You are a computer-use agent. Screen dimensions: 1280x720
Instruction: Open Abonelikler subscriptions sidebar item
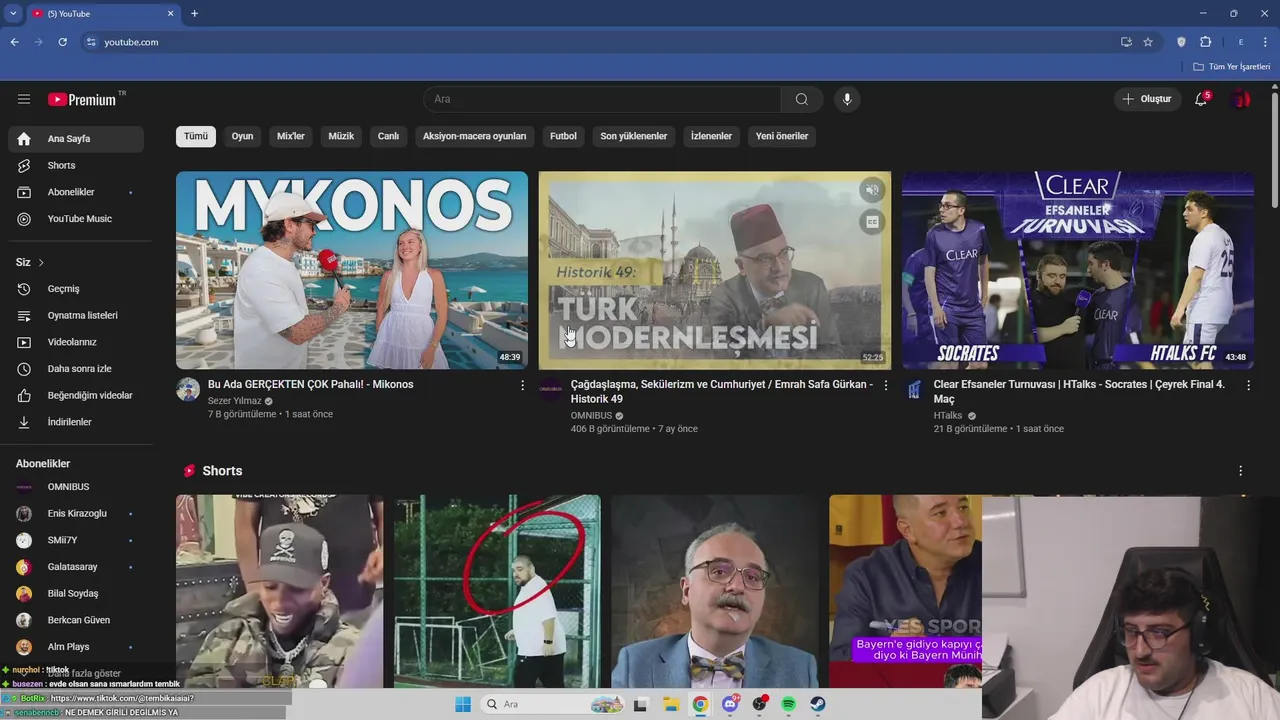point(76,192)
